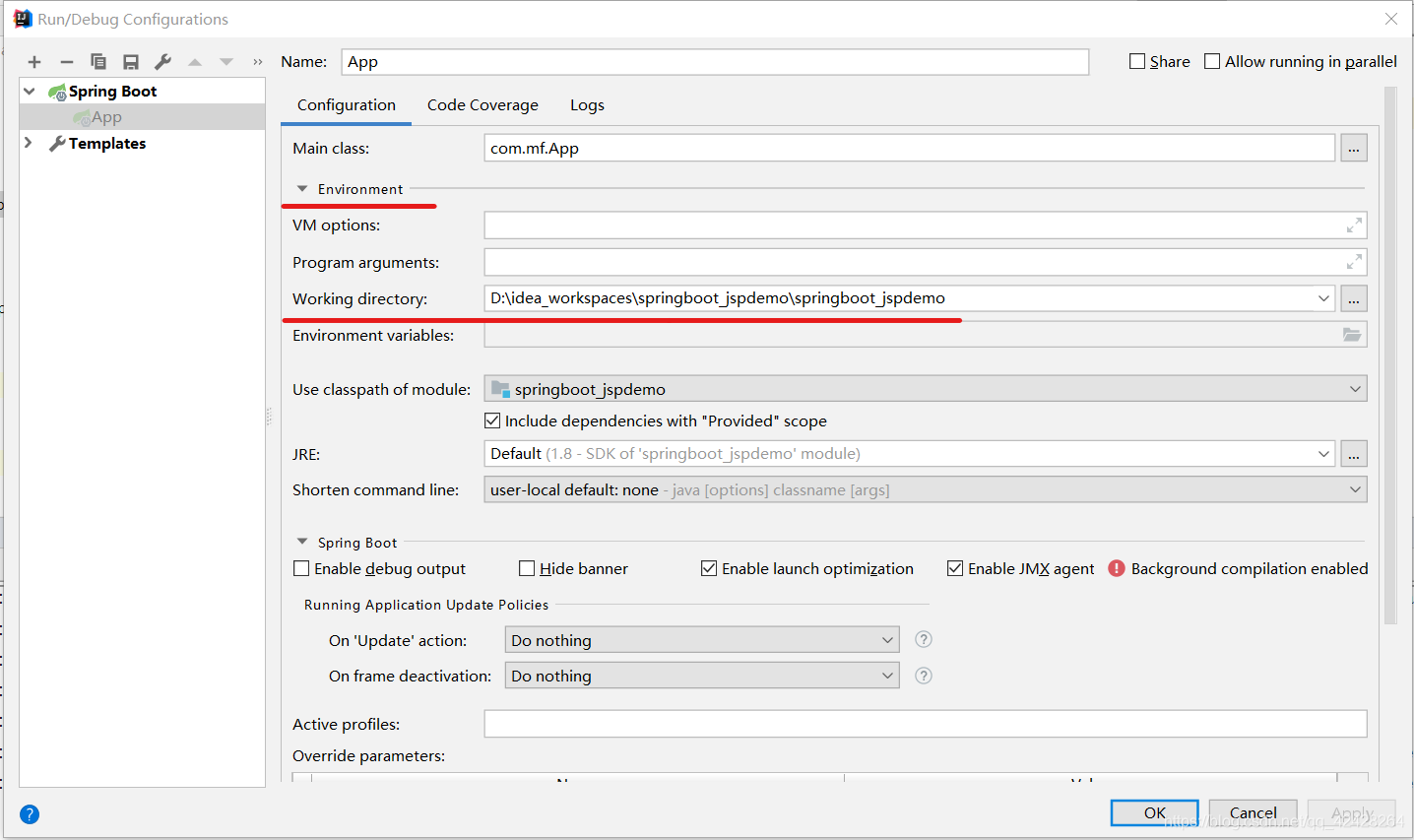
Task: Open Working directory history dropdown arrow
Action: 1323,298
